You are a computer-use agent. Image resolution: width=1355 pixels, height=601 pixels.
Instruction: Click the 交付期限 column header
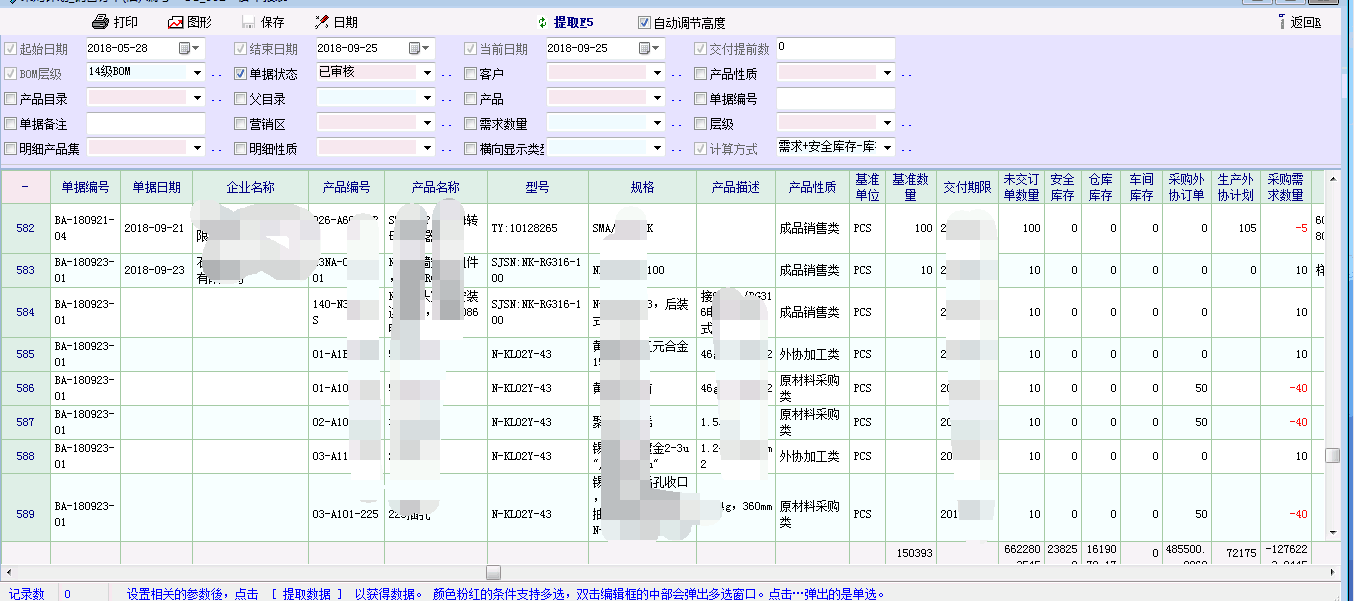point(967,187)
